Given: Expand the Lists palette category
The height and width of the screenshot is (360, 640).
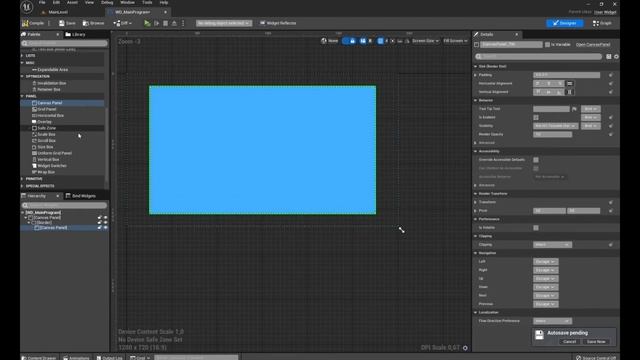Looking at the screenshot, I should tap(23, 56).
